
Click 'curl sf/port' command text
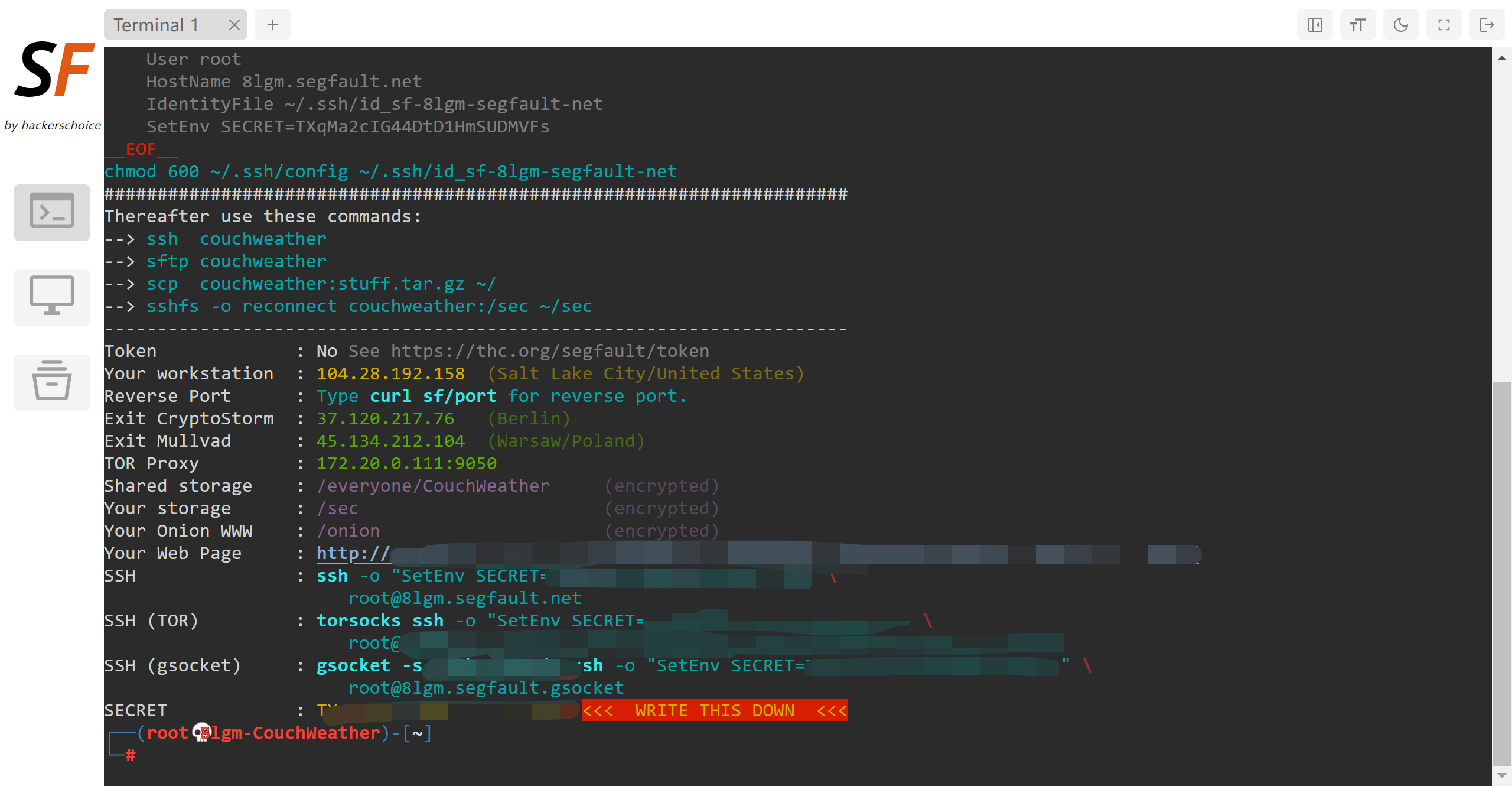point(433,396)
